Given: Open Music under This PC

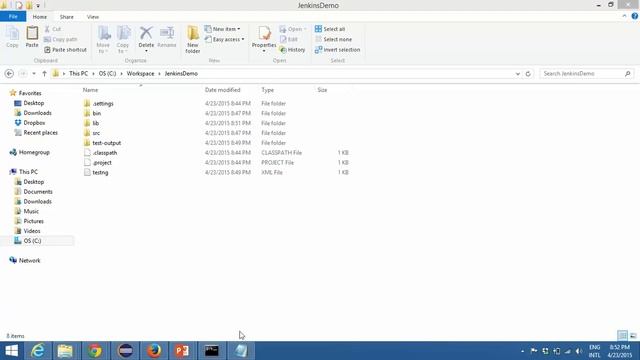Looking at the screenshot, I should (x=31, y=211).
